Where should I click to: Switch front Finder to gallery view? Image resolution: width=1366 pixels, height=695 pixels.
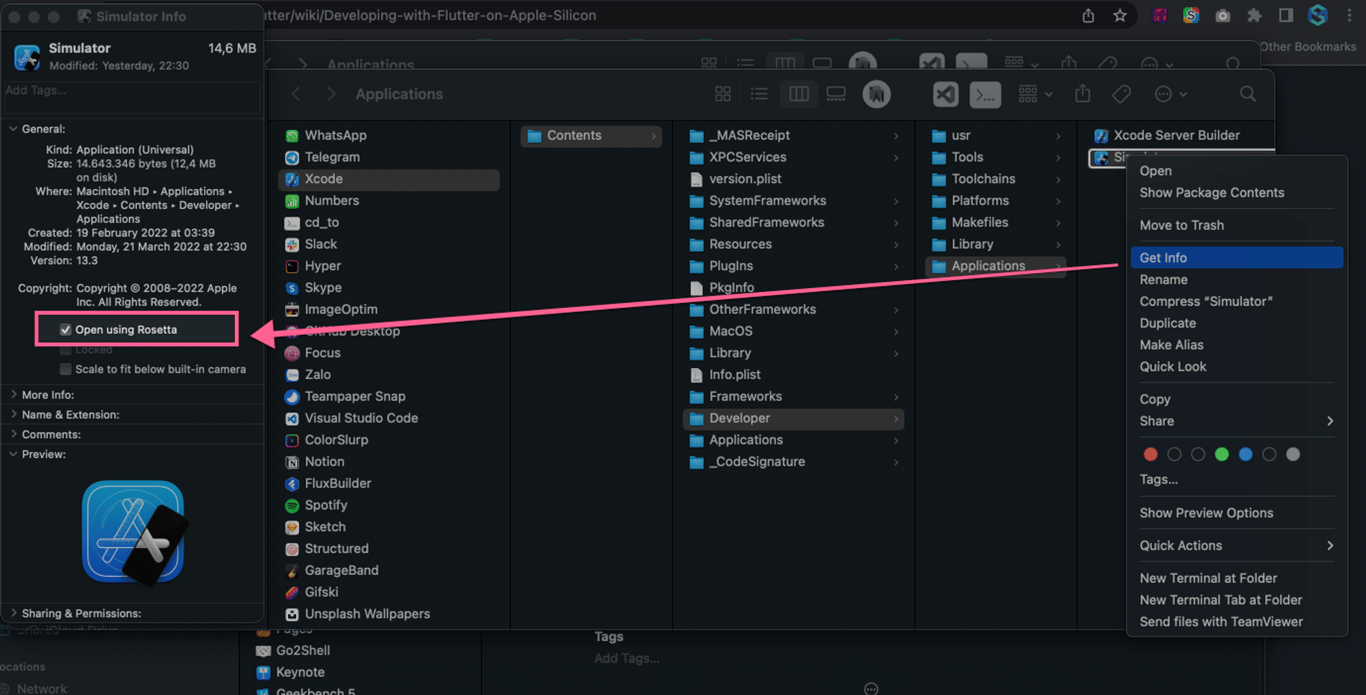(836, 94)
